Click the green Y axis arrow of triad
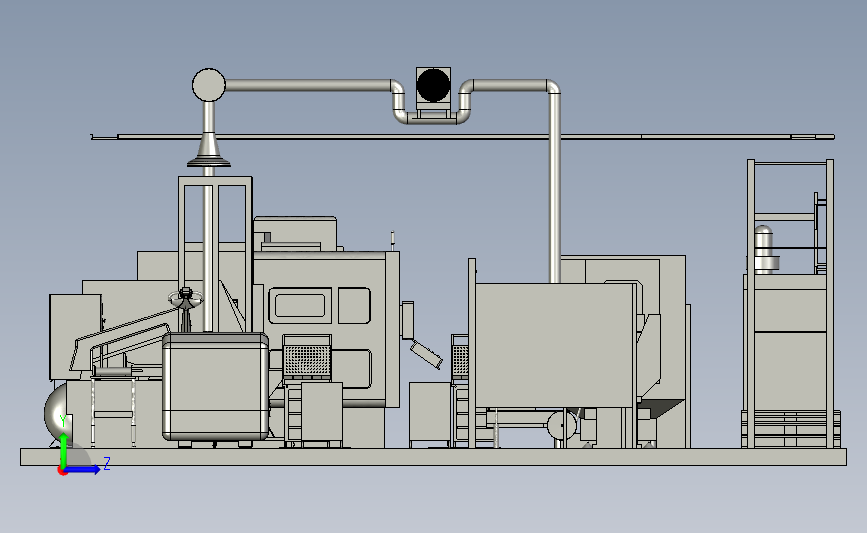Image resolution: width=867 pixels, height=533 pixels. [64, 450]
